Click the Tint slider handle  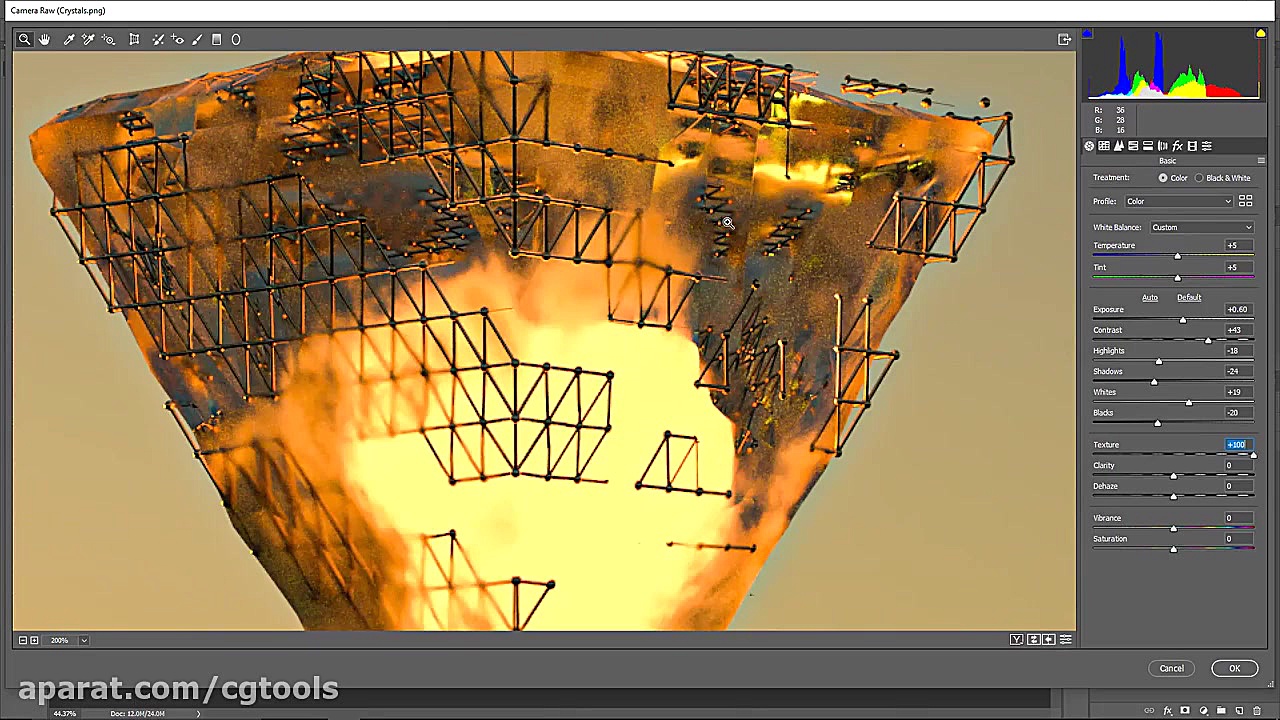coord(1177,278)
